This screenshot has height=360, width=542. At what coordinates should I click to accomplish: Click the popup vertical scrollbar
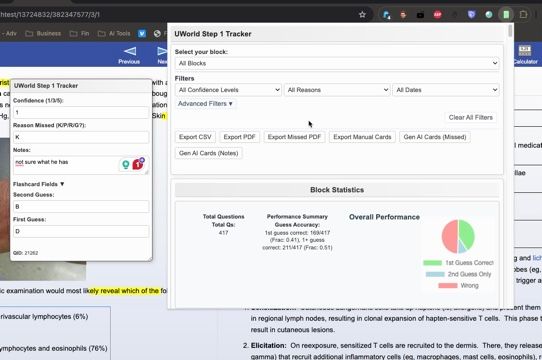point(510,31)
